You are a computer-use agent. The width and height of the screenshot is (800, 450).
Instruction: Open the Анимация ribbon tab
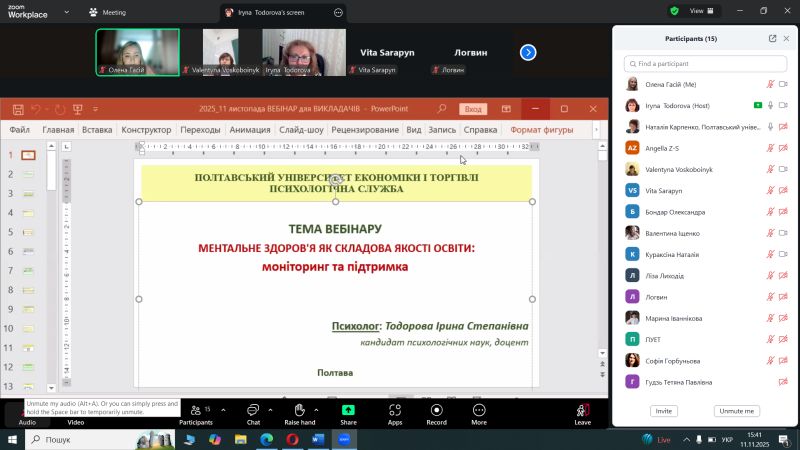pyautogui.click(x=249, y=130)
